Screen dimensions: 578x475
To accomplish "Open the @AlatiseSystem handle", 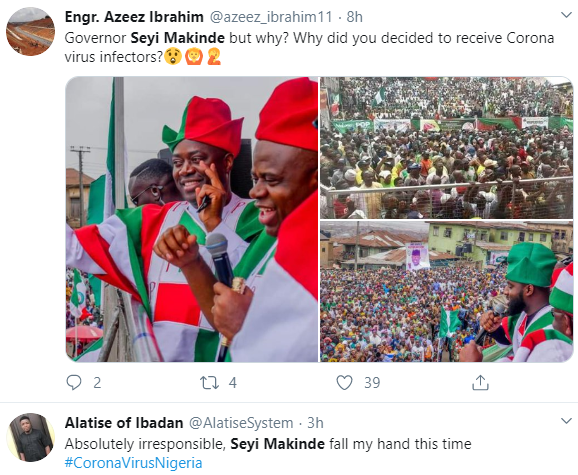I will point(241,423).
